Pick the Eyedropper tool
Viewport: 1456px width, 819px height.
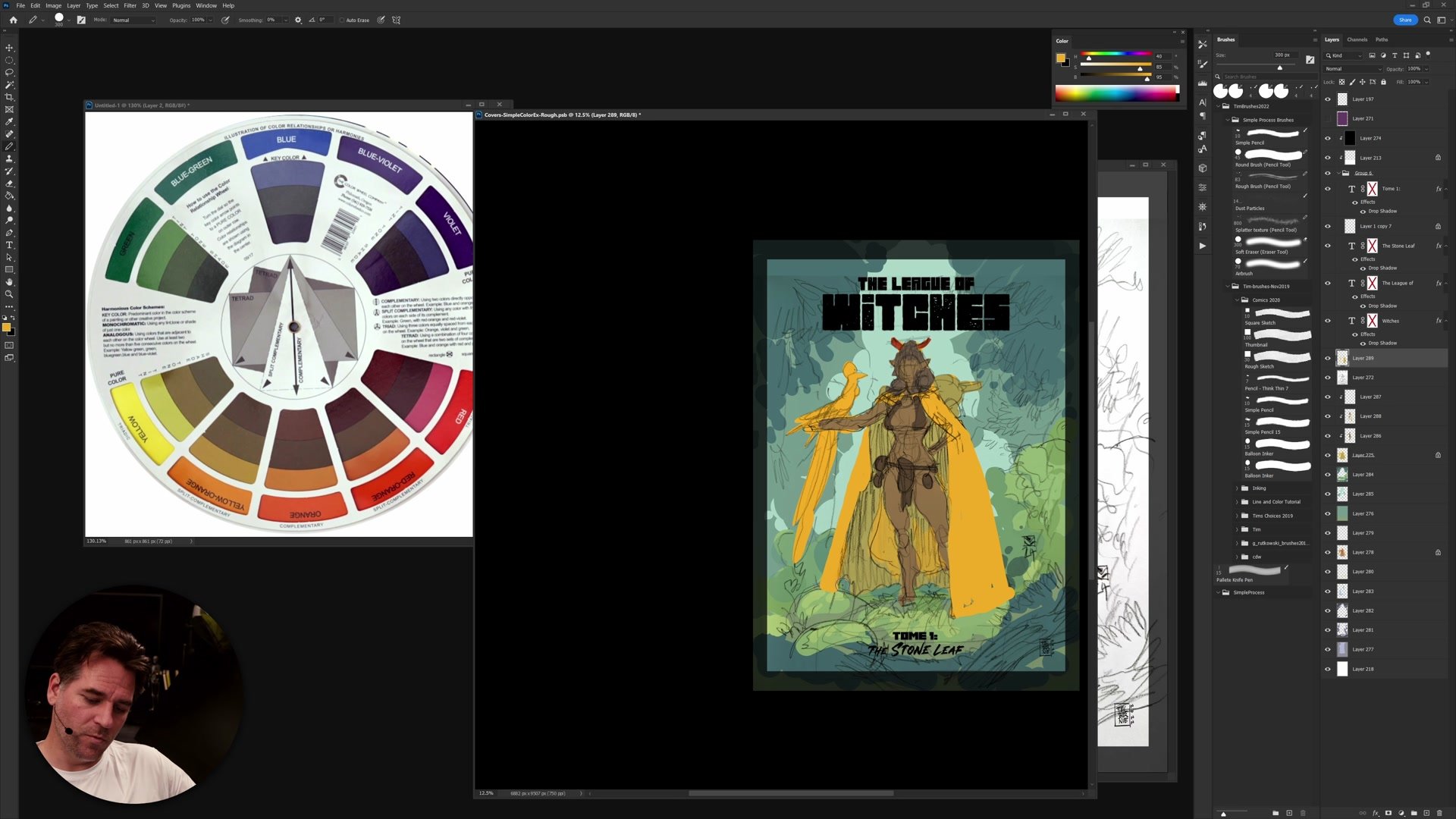9,121
